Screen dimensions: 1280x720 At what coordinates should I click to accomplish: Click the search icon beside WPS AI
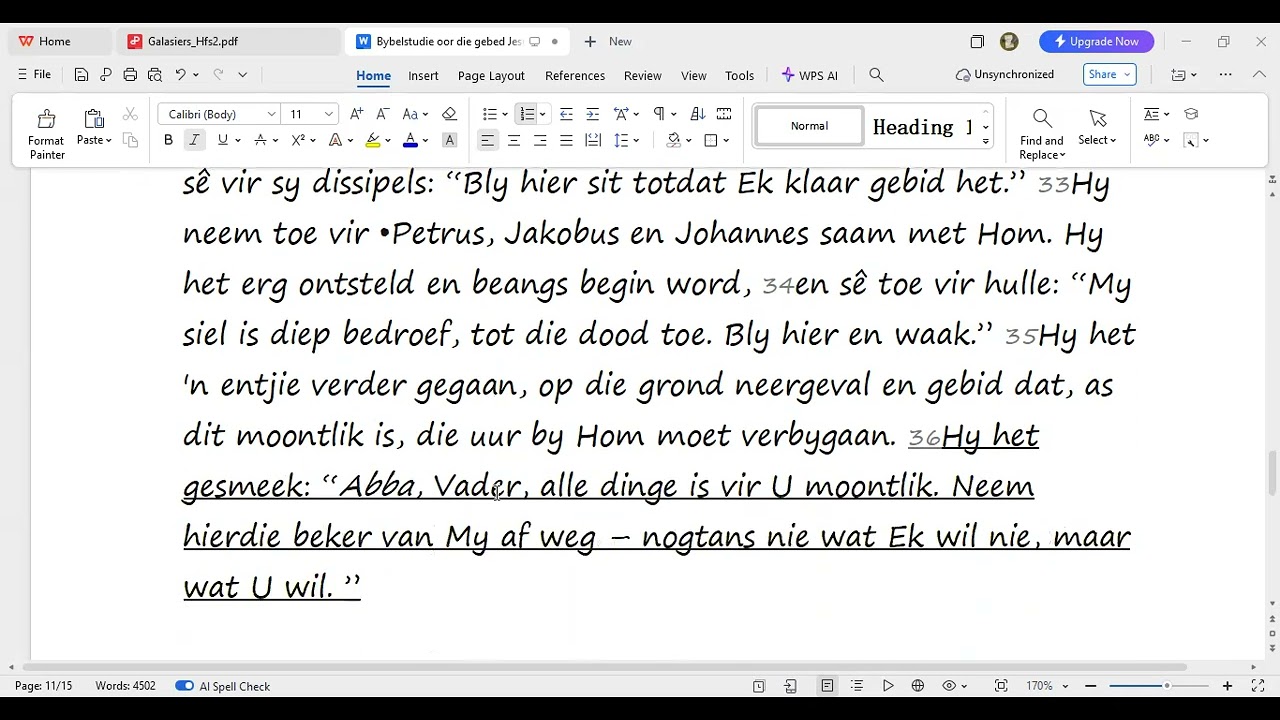[876, 75]
